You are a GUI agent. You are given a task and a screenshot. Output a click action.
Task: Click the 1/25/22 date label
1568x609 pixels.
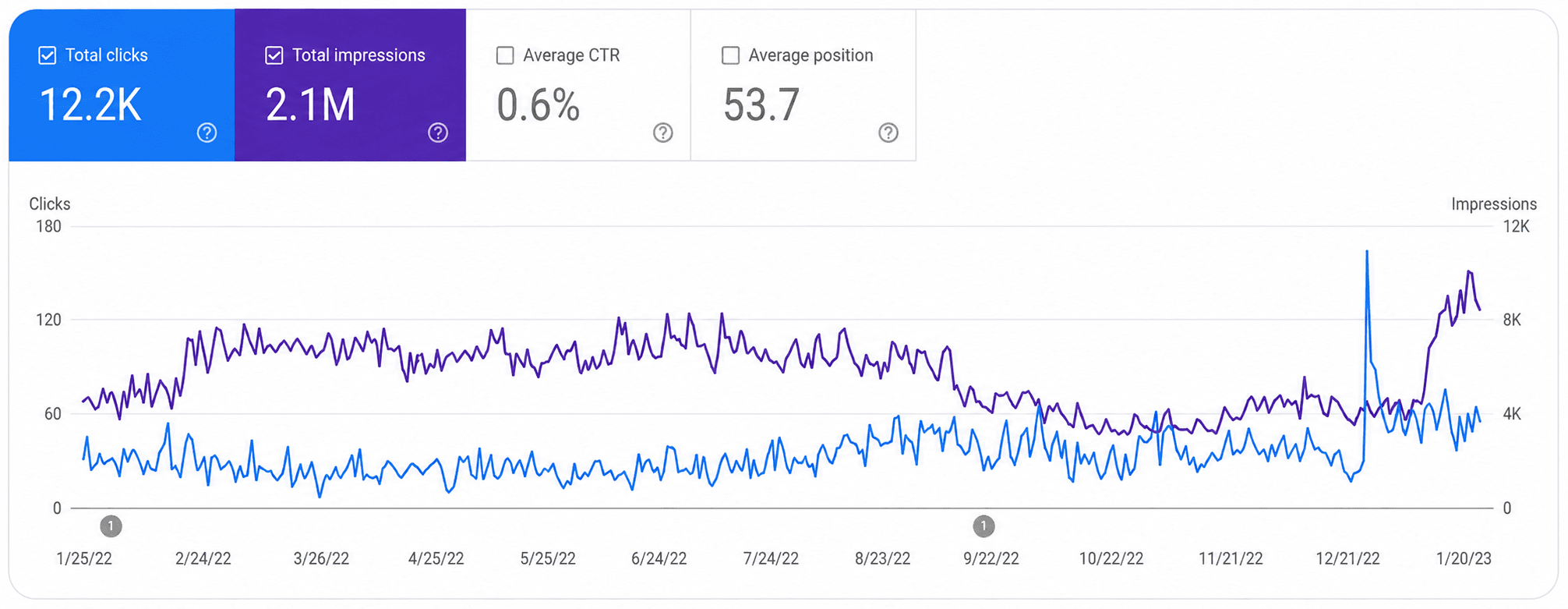click(x=84, y=558)
